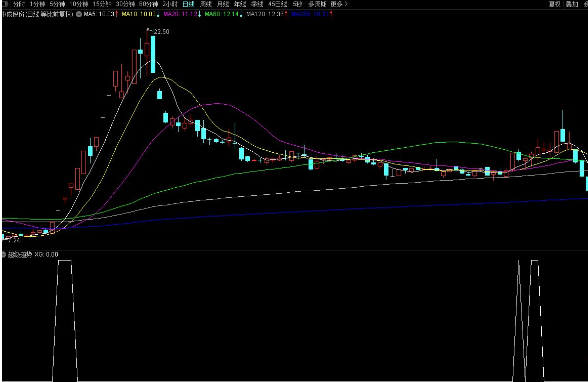
Task: Expand the 更多 periods menu
Action: [x=339, y=4]
